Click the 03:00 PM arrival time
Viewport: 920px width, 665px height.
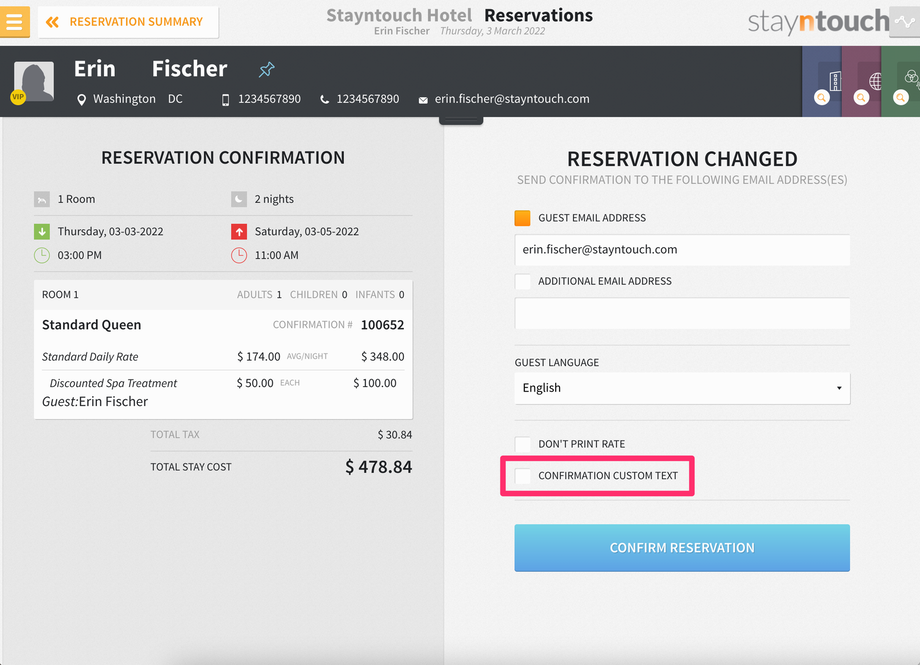pyautogui.click(x=80, y=255)
